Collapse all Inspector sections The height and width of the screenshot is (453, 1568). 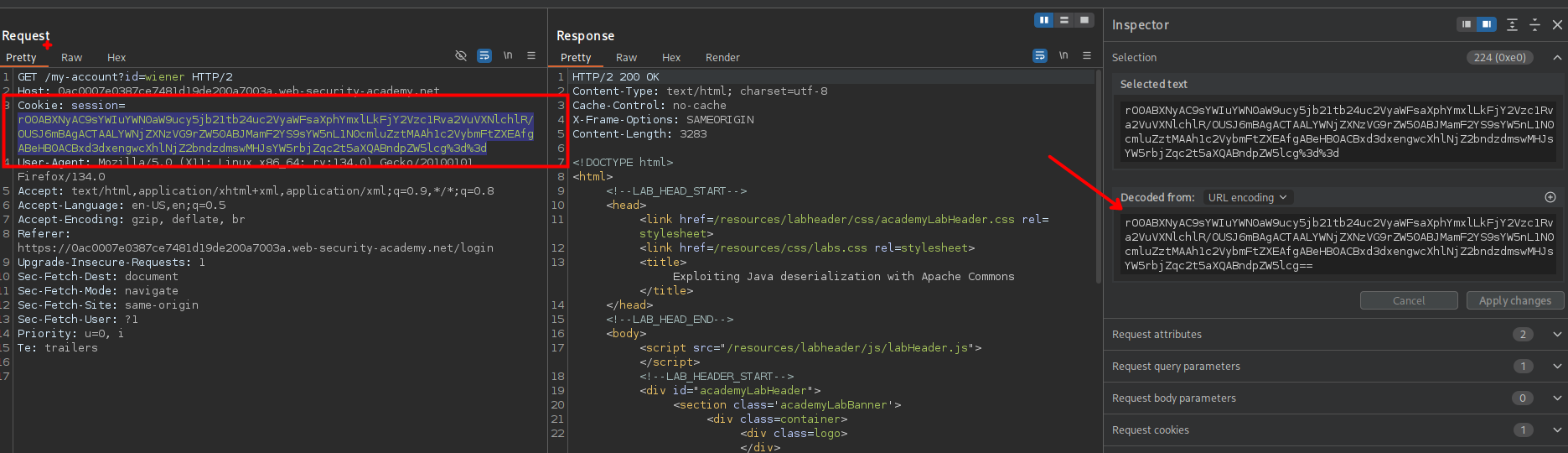tap(1534, 25)
